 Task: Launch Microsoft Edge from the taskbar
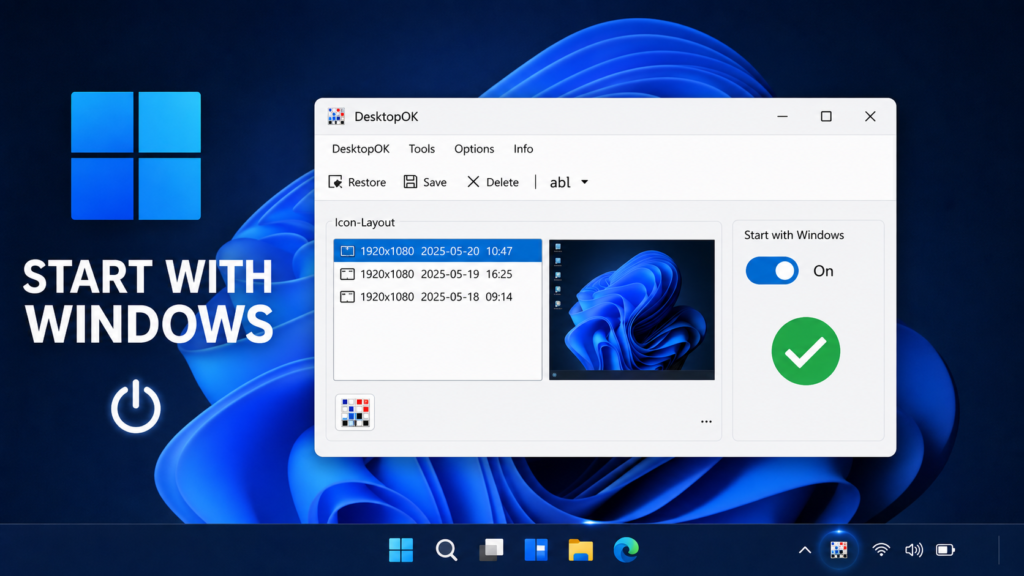(x=626, y=550)
